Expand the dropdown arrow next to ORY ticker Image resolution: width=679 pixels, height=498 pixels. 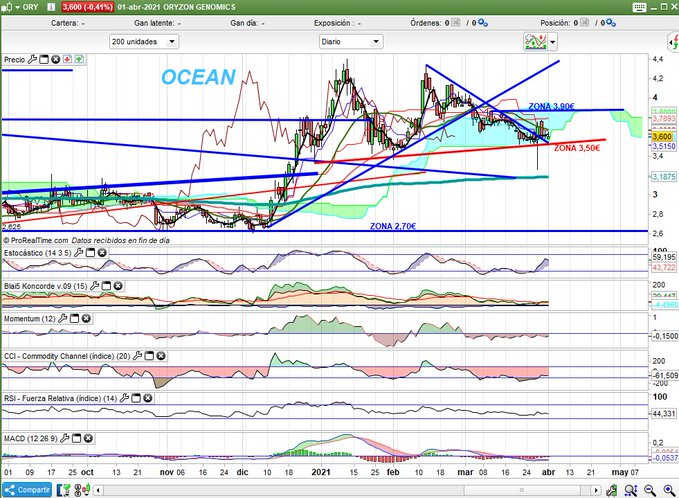17,7
